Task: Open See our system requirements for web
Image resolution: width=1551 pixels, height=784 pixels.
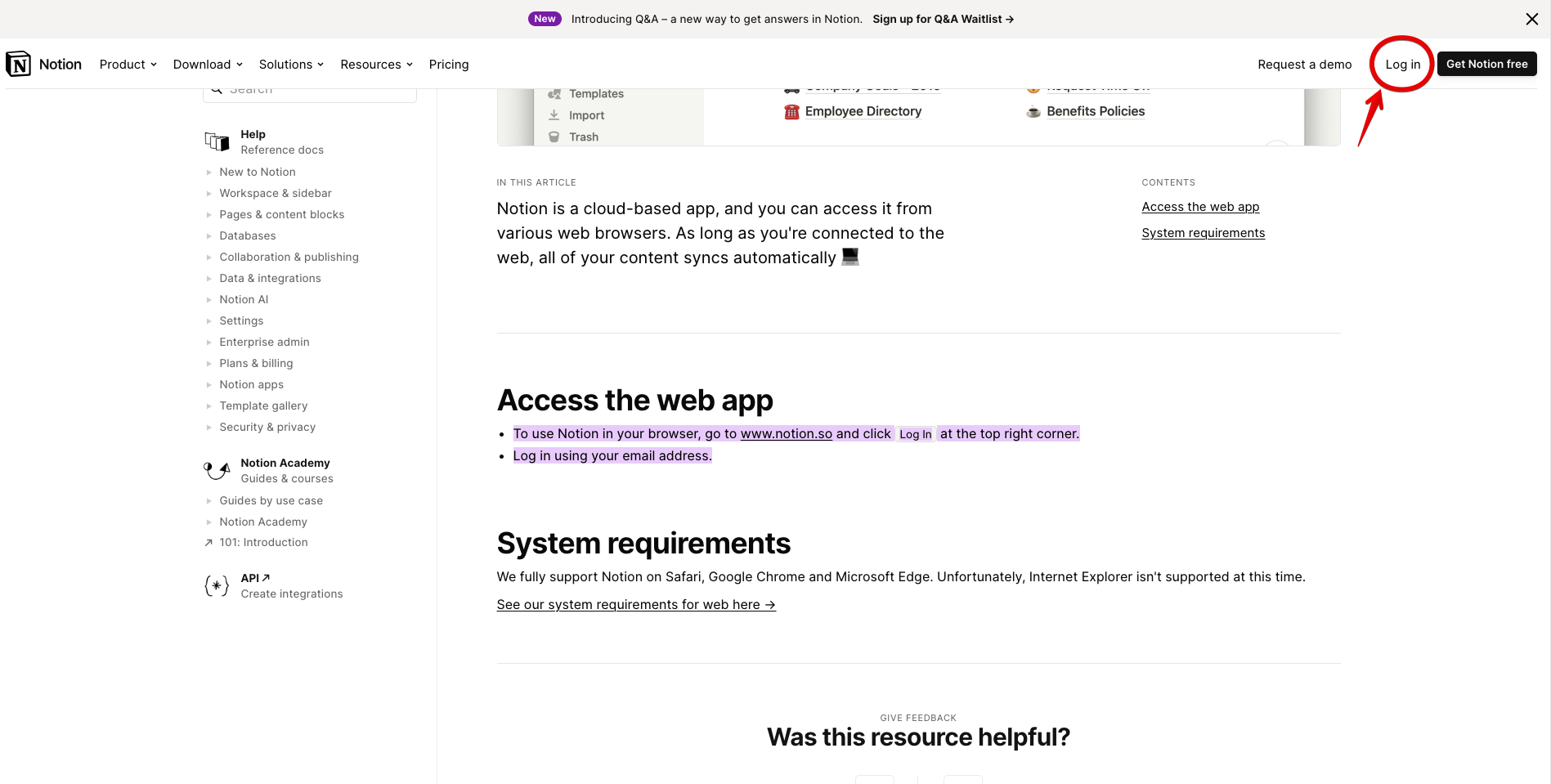Action: pos(636,604)
